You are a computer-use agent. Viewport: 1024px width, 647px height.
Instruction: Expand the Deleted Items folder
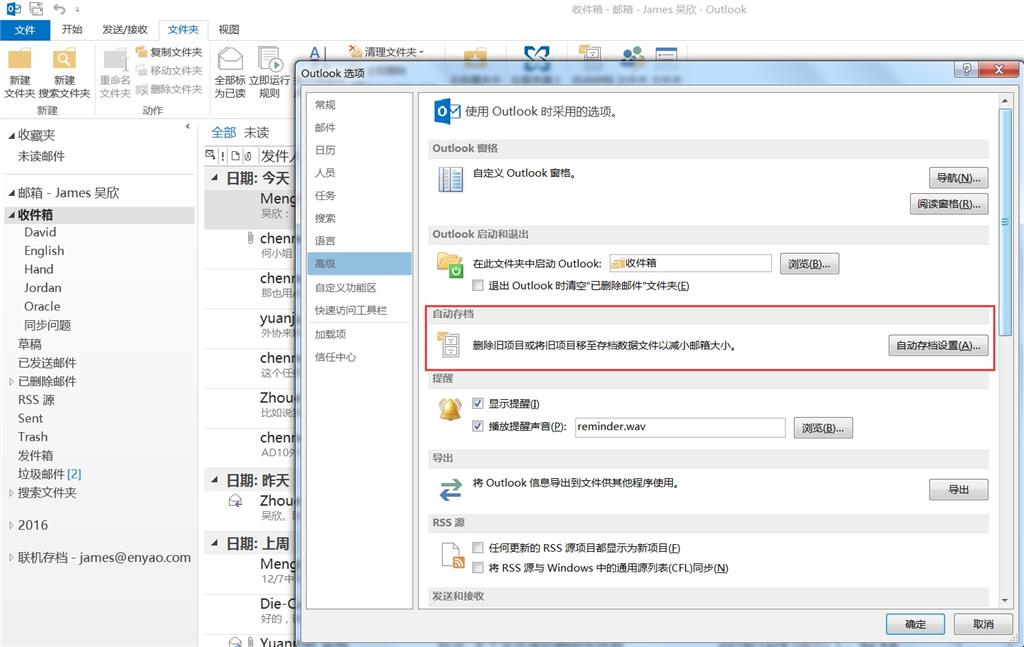(x=11, y=381)
